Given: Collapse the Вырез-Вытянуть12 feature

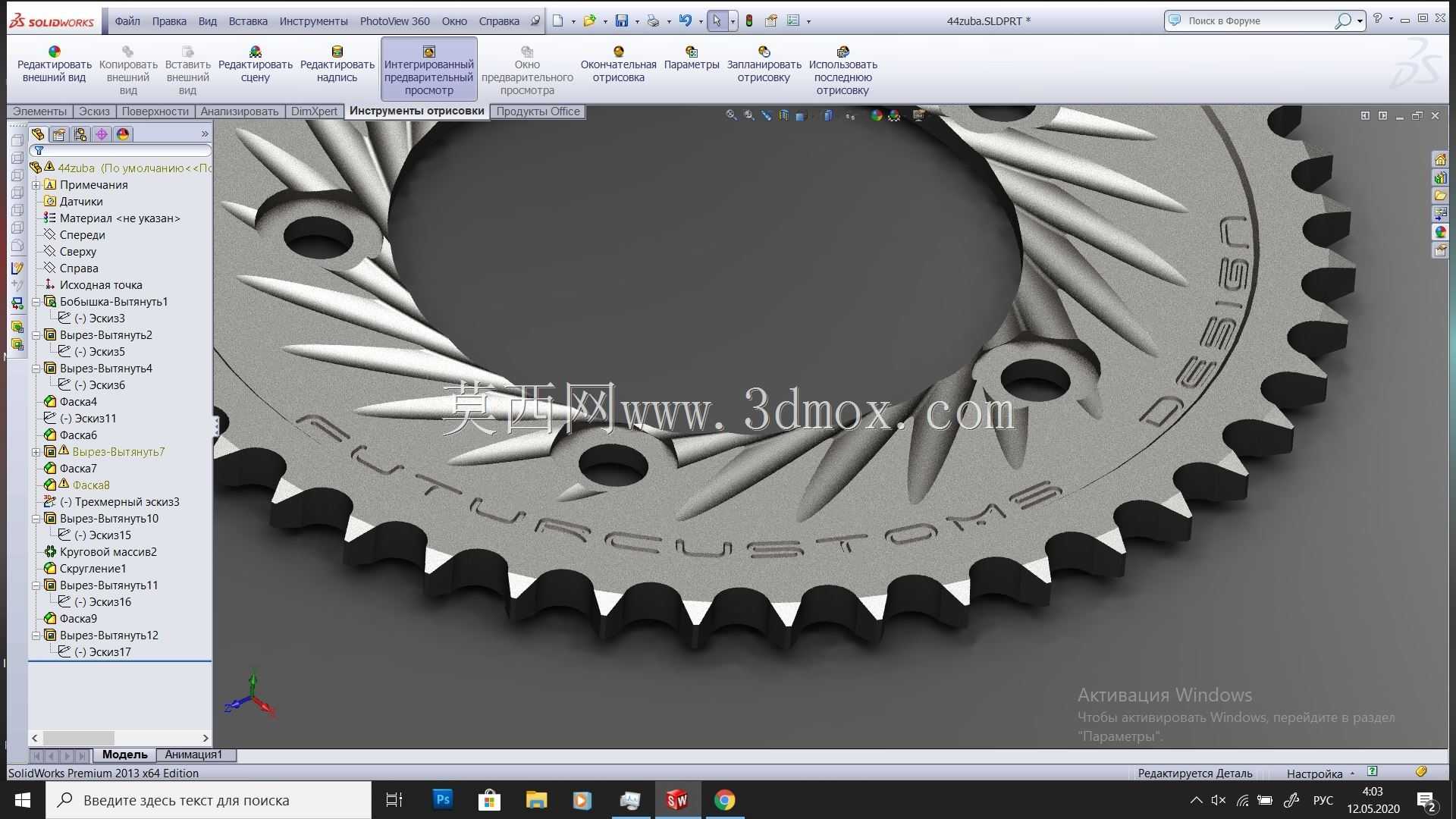Looking at the screenshot, I should (36, 635).
